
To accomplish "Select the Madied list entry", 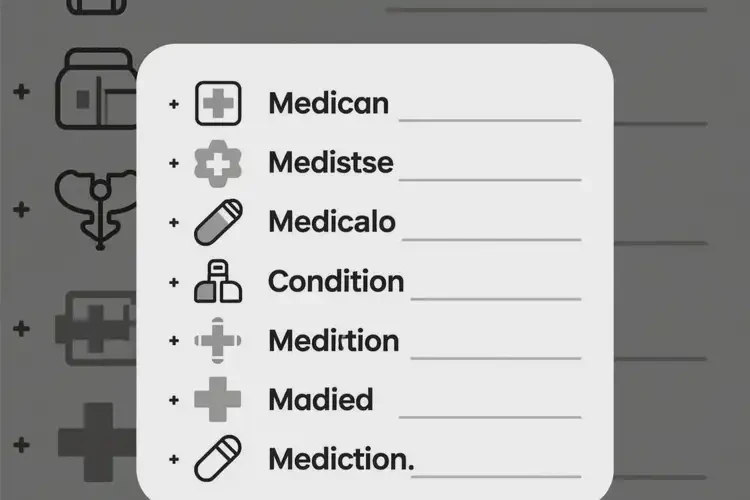I will (x=320, y=400).
